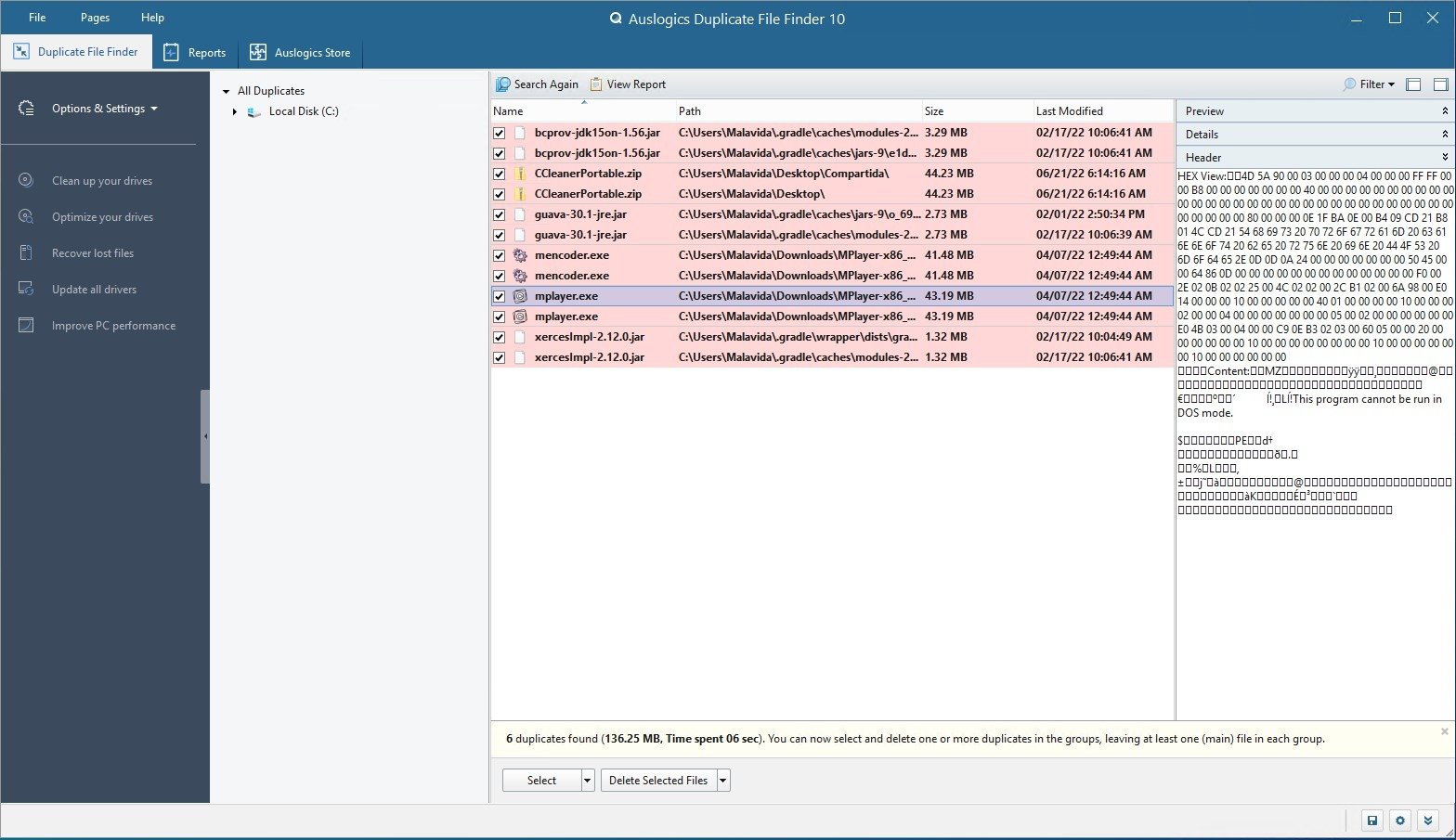
Task: Click the Improve PC performance icon
Action: [26, 325]
